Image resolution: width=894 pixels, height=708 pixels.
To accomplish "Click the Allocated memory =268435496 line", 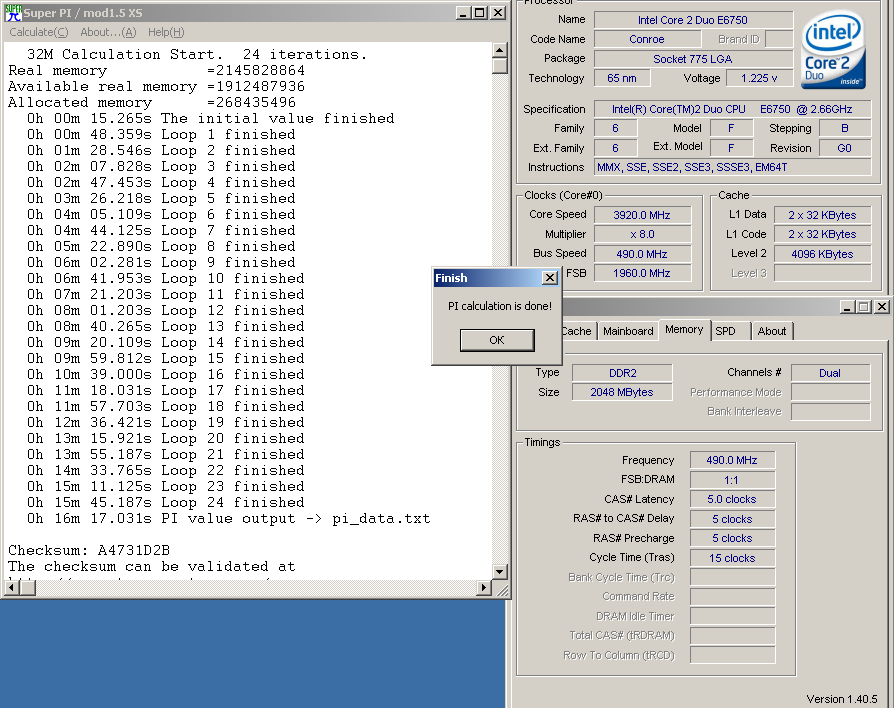I will 152,102.
